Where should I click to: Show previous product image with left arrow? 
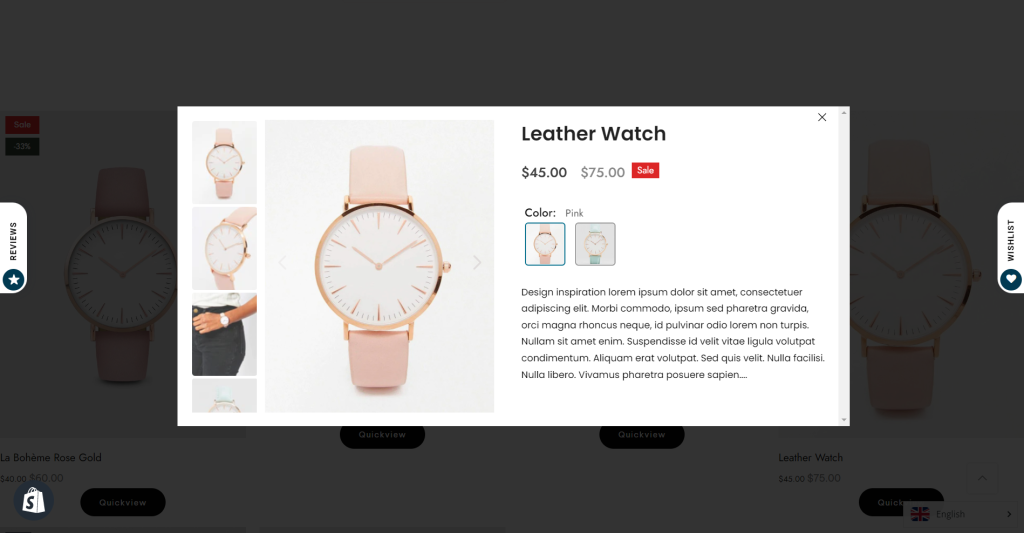pos(282,263)
